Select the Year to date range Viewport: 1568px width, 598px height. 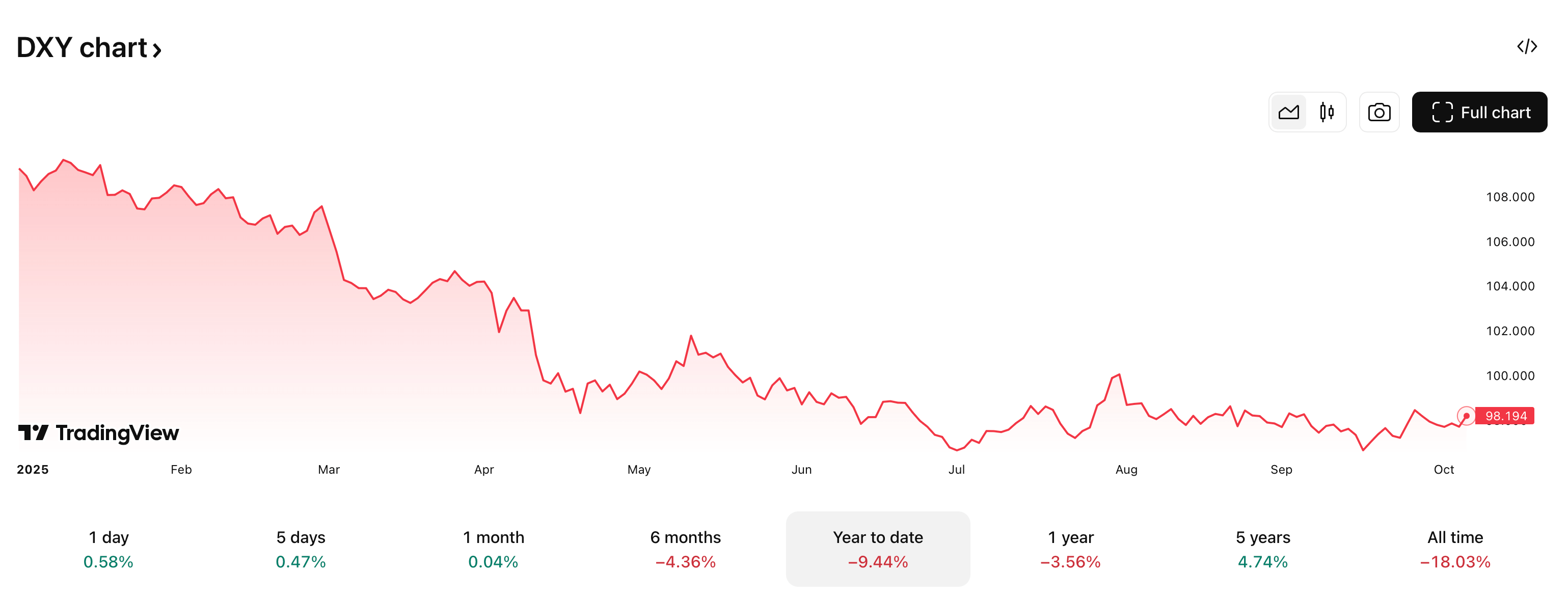[878, 549]
